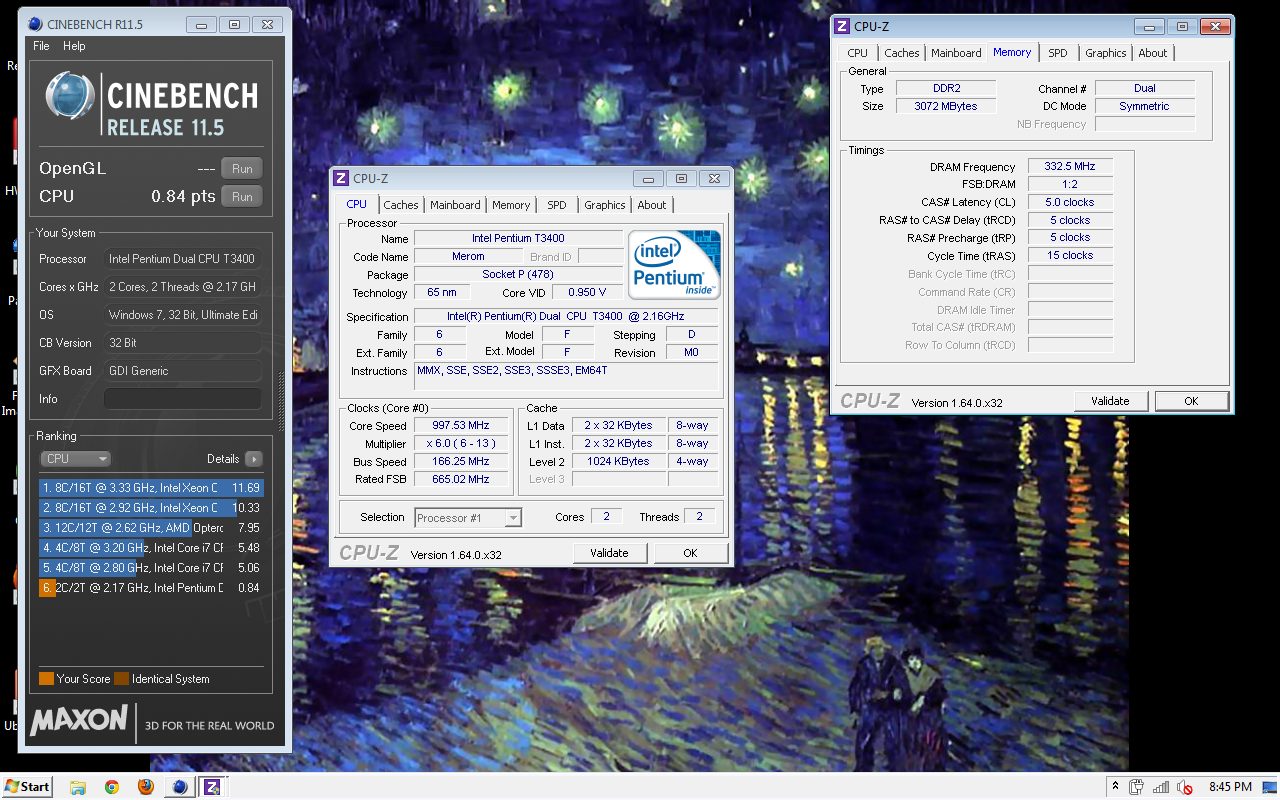Viewport: 1280px width, 800px height.
Task: Open Windows Explorer from the taskbar
Action: pos(78,787)
